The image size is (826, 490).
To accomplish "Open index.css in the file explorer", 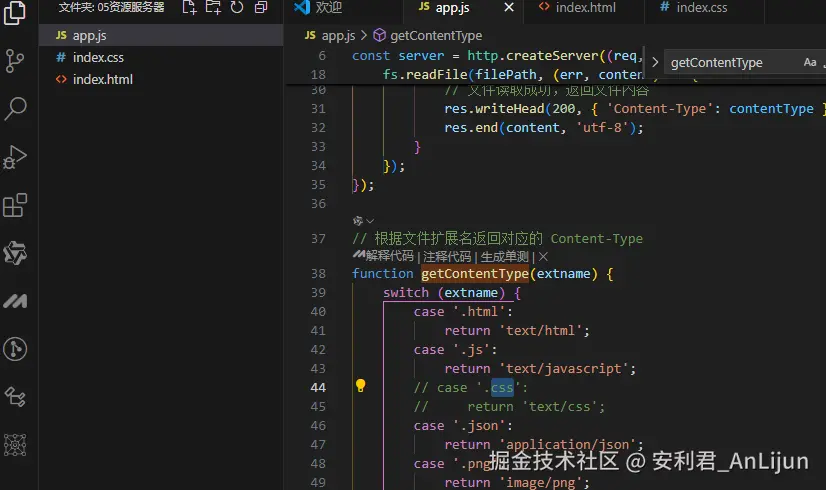I will point(161,57).
